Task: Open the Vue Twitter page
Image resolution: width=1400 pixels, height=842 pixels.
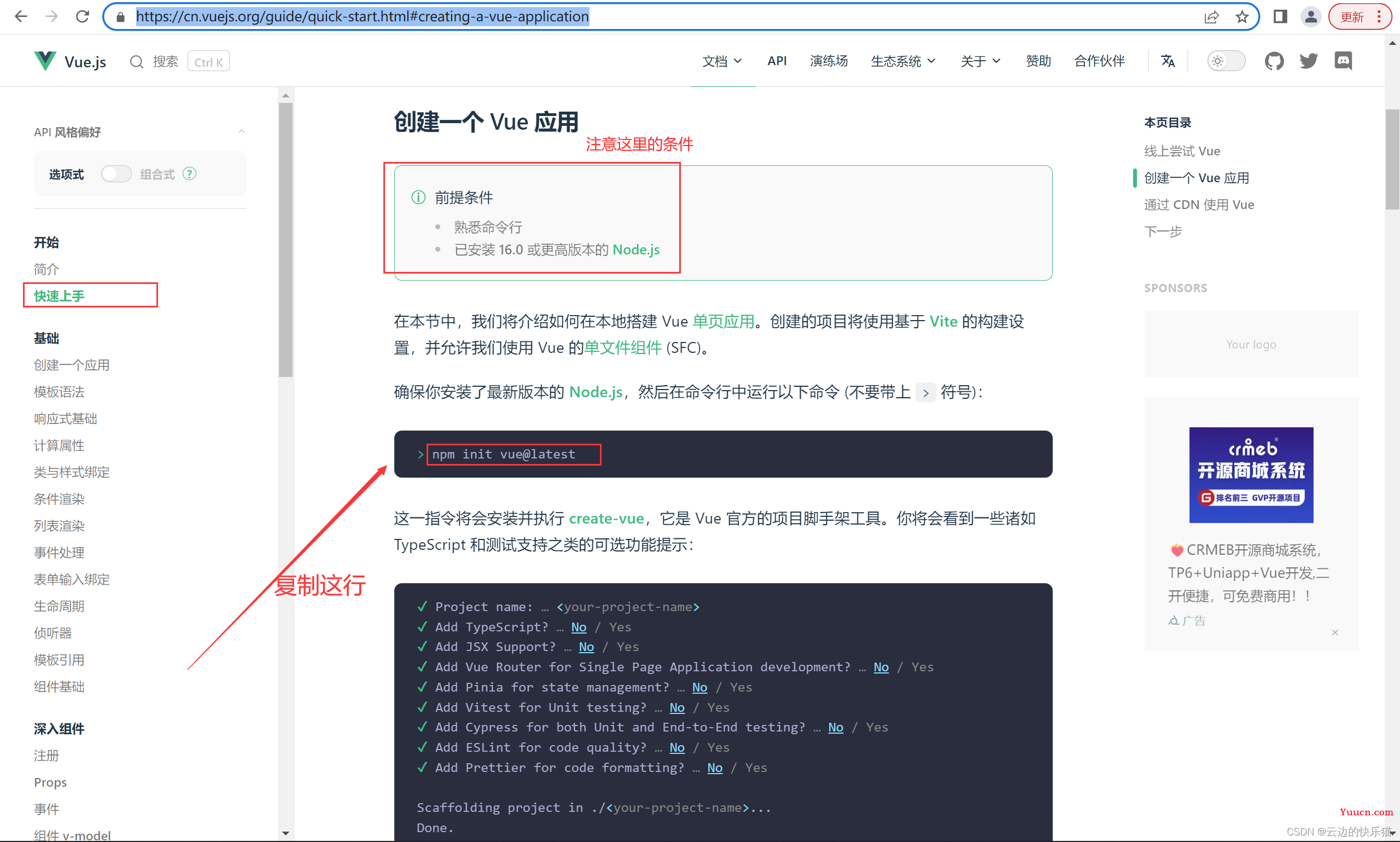Action: point(1309,61)
